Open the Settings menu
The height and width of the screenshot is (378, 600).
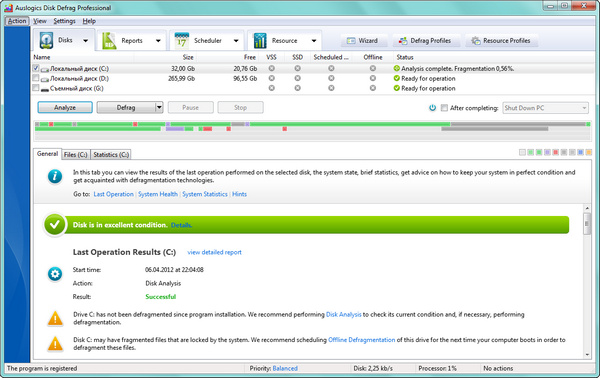[64, 21]
